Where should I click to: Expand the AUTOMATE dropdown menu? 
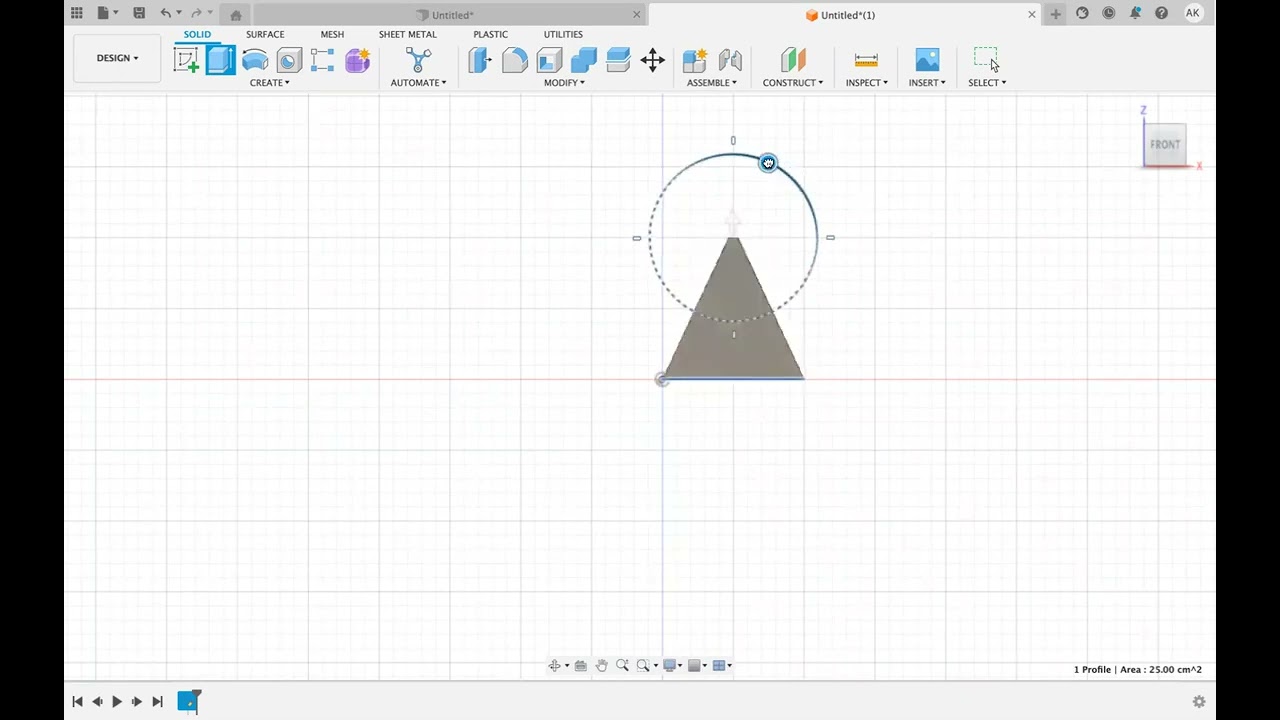click(x=418, y=83)
